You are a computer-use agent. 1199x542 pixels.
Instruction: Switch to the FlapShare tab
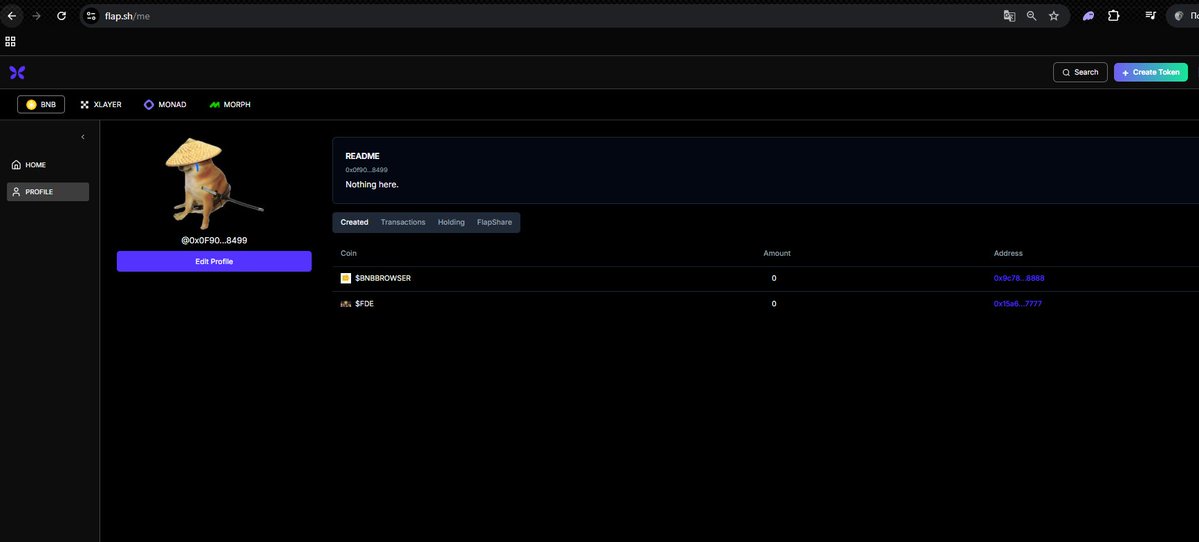pyautogui.click(x=495, y=222)
